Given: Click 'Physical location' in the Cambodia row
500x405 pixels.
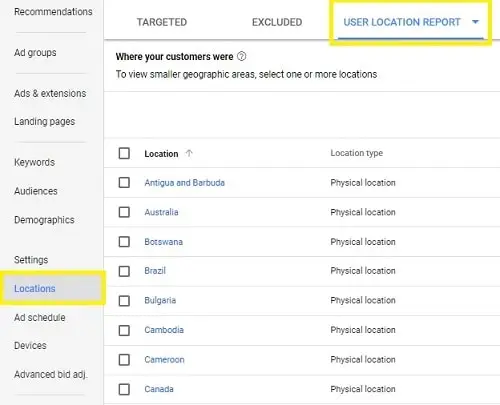Looking at the screenshot, I should (x=363, y=330).
